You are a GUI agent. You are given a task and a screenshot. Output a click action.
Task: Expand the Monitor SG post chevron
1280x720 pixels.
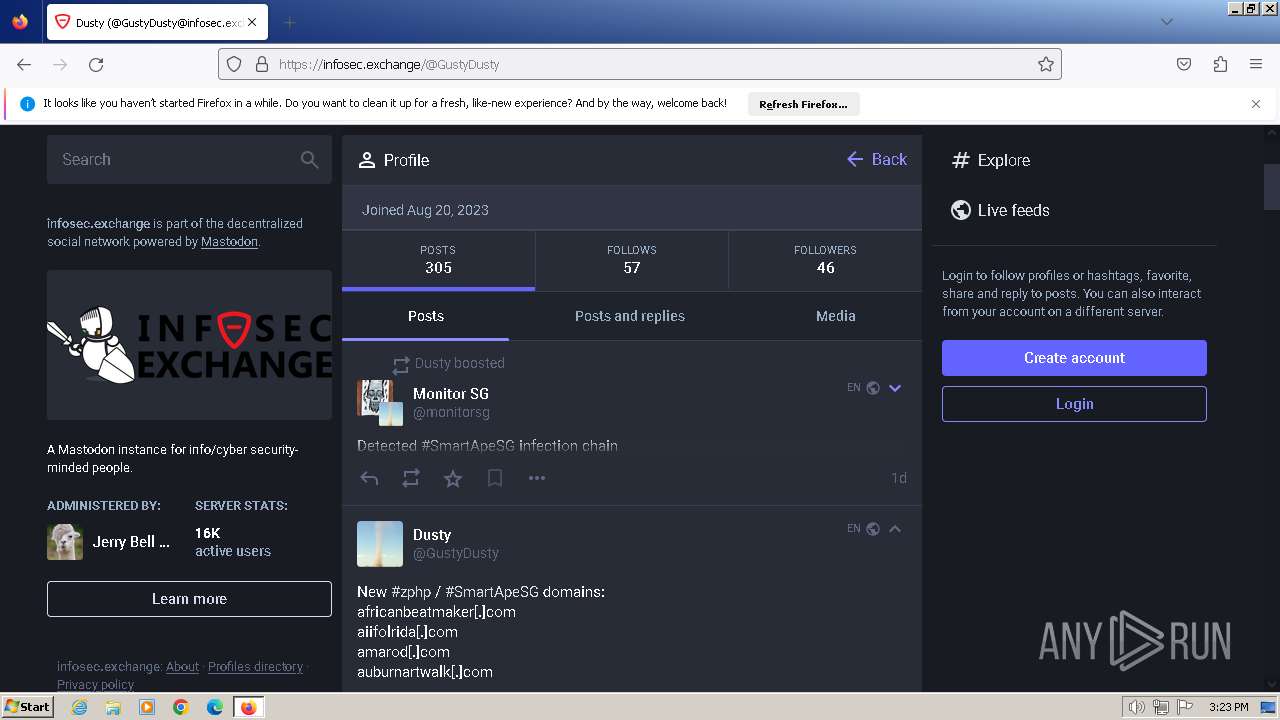(895, 388)
